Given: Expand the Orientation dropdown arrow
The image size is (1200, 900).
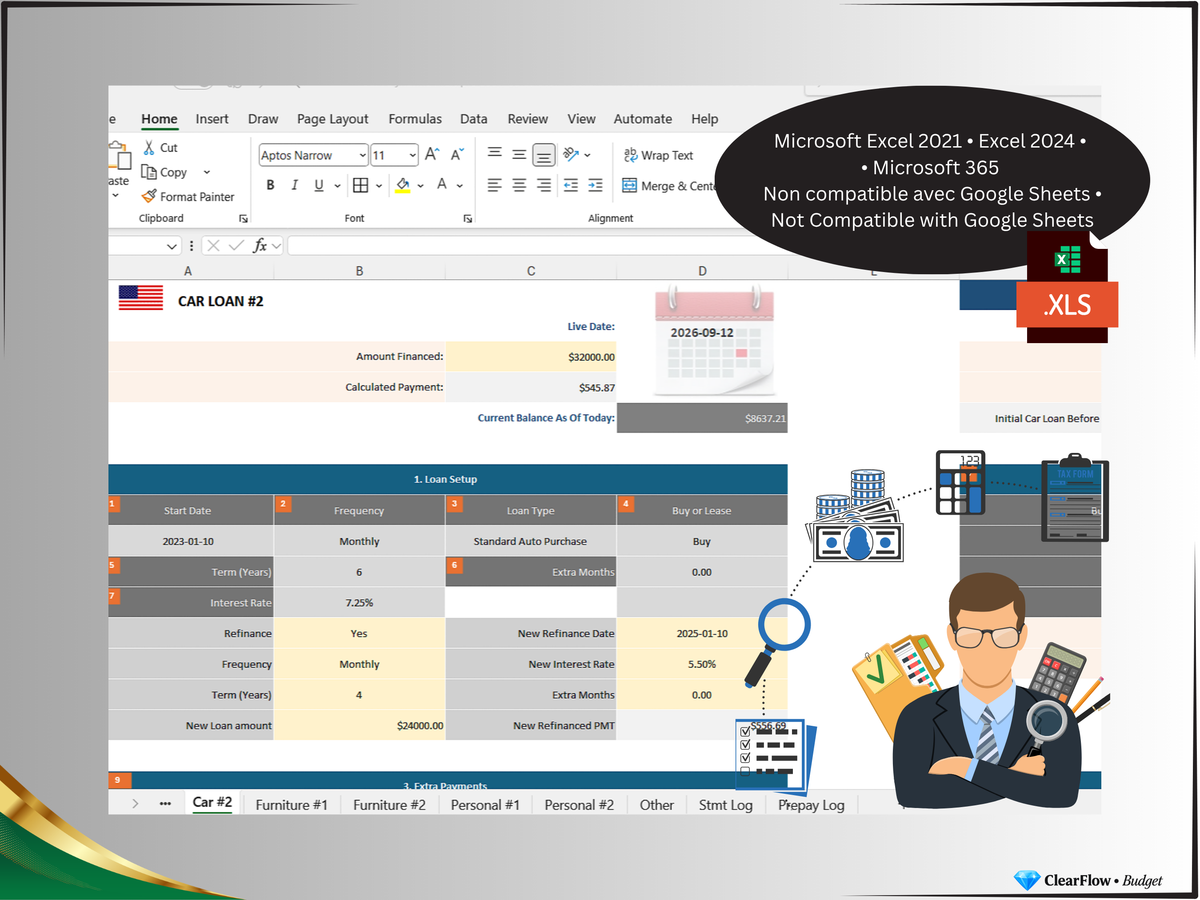Looking at the screenshot, I should click(x=587, y=154).
